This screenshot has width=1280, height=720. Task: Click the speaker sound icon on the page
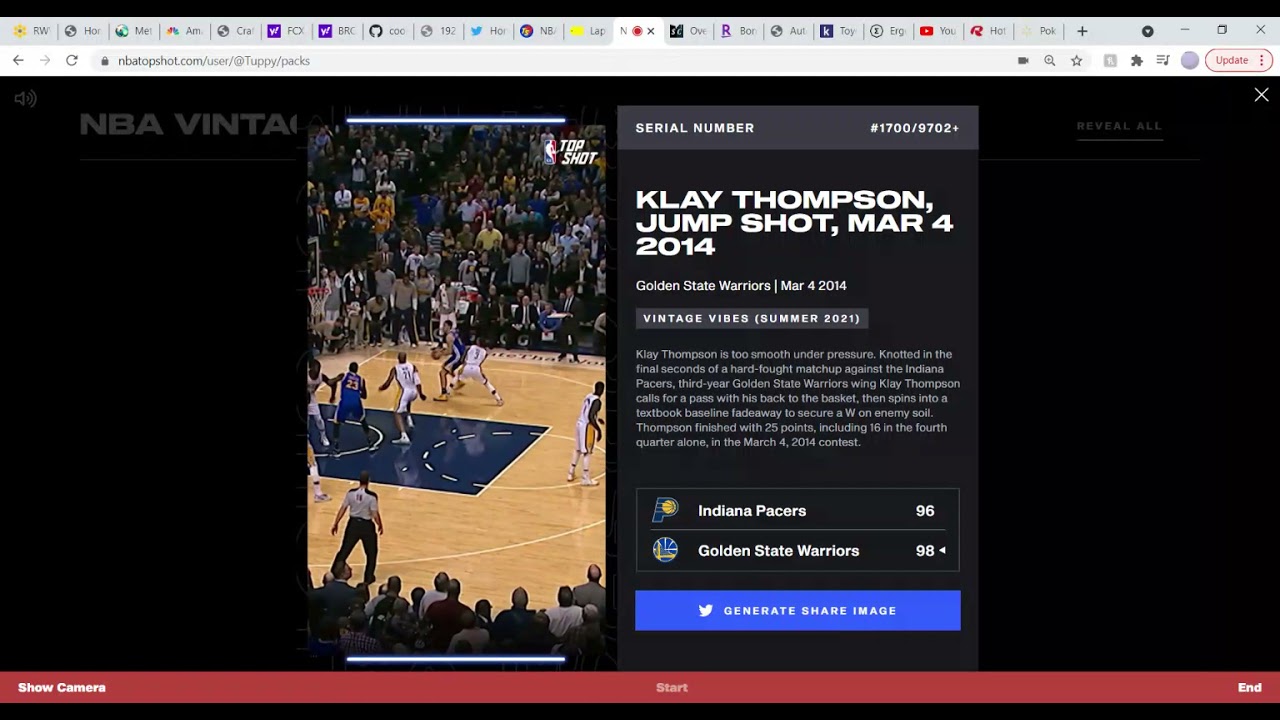26,98
